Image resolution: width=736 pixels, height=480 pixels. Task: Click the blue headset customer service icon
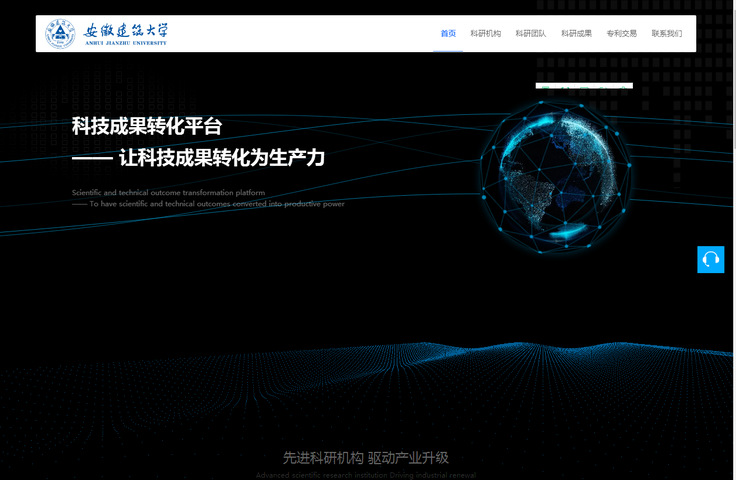tap(710, 260)
